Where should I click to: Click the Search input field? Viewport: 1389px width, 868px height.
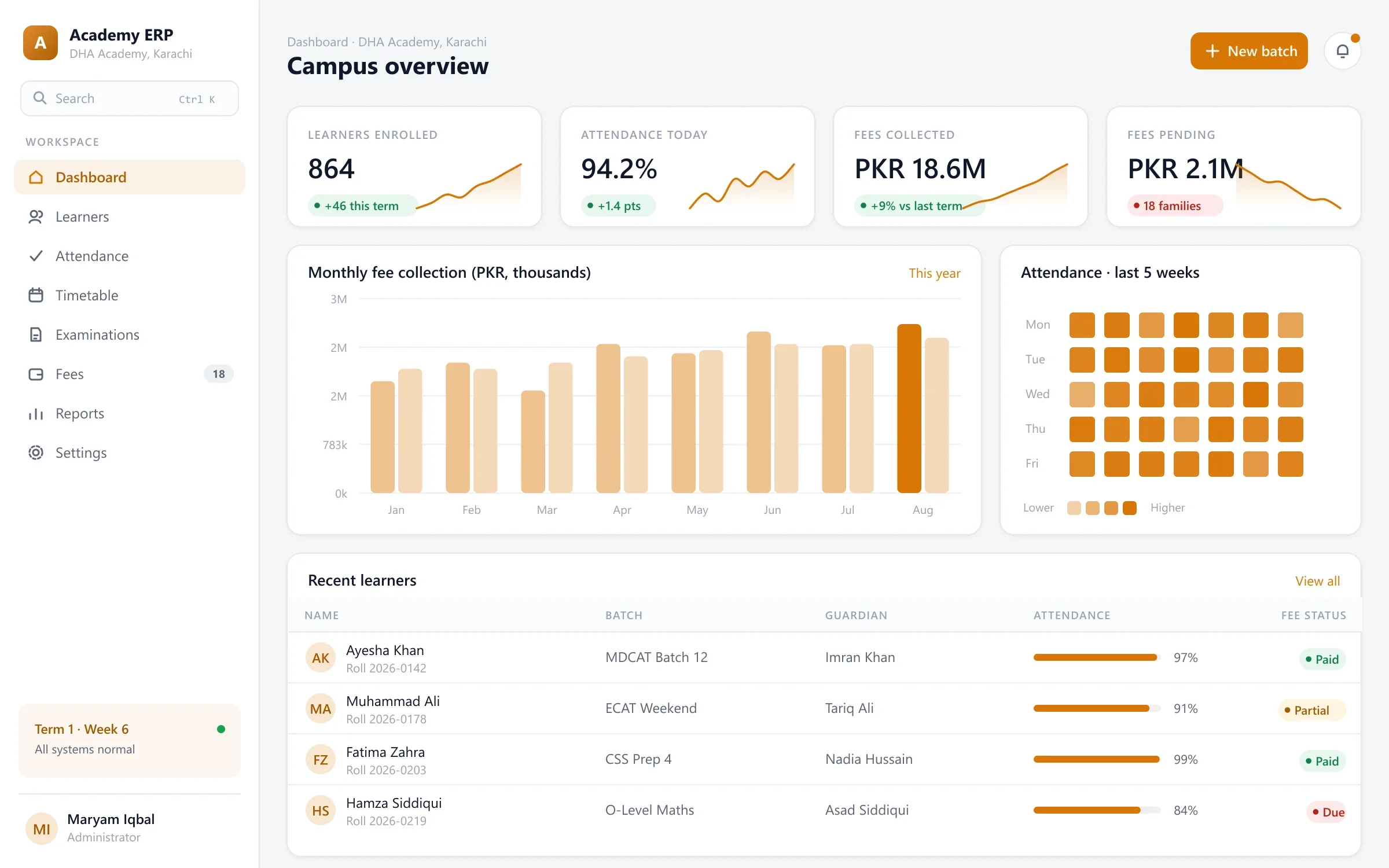130,98
